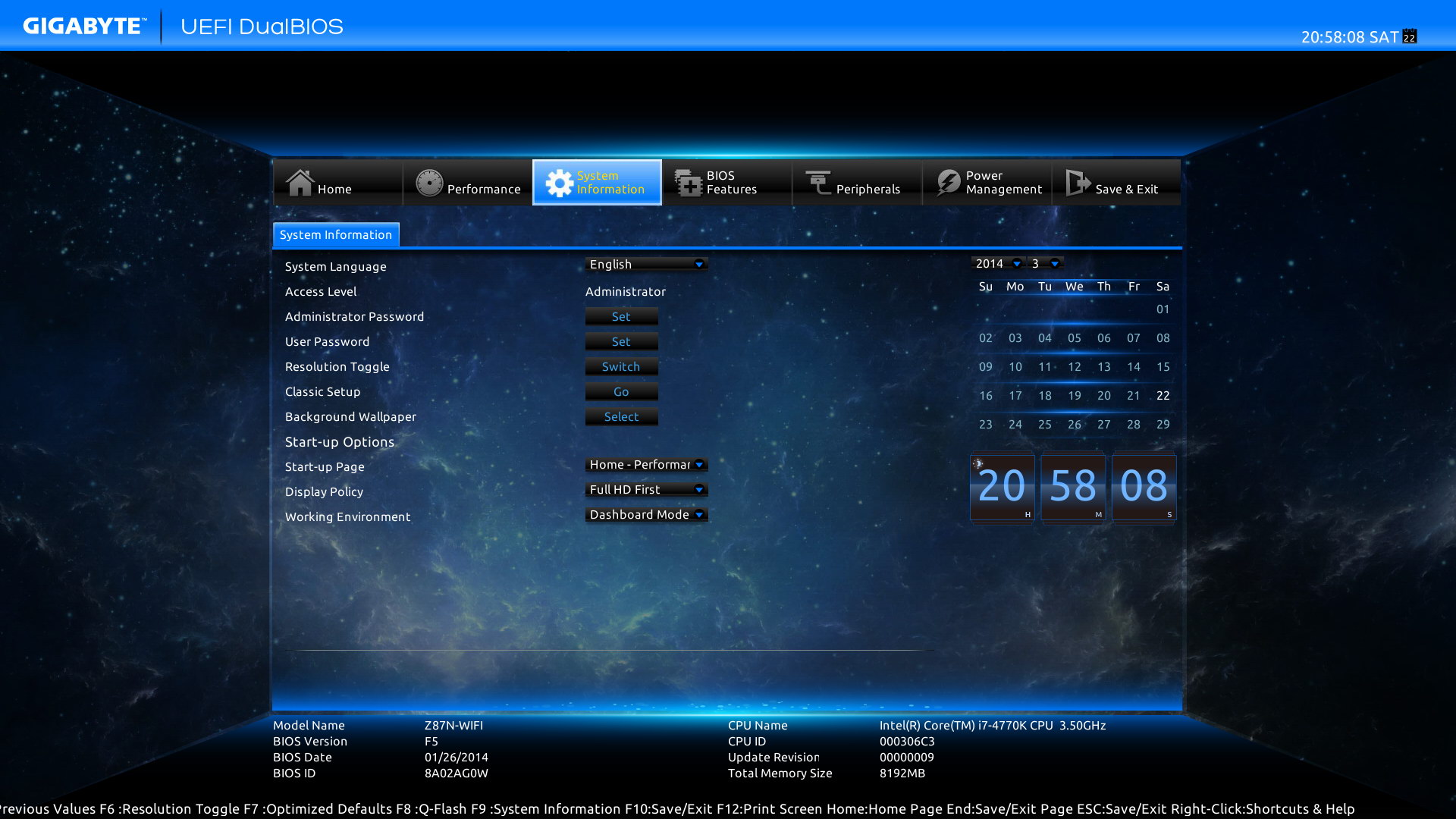The height and width of the screenshot is (819, 1456).
Task: Select the System Information sub-tab
Action: [336, 235]
